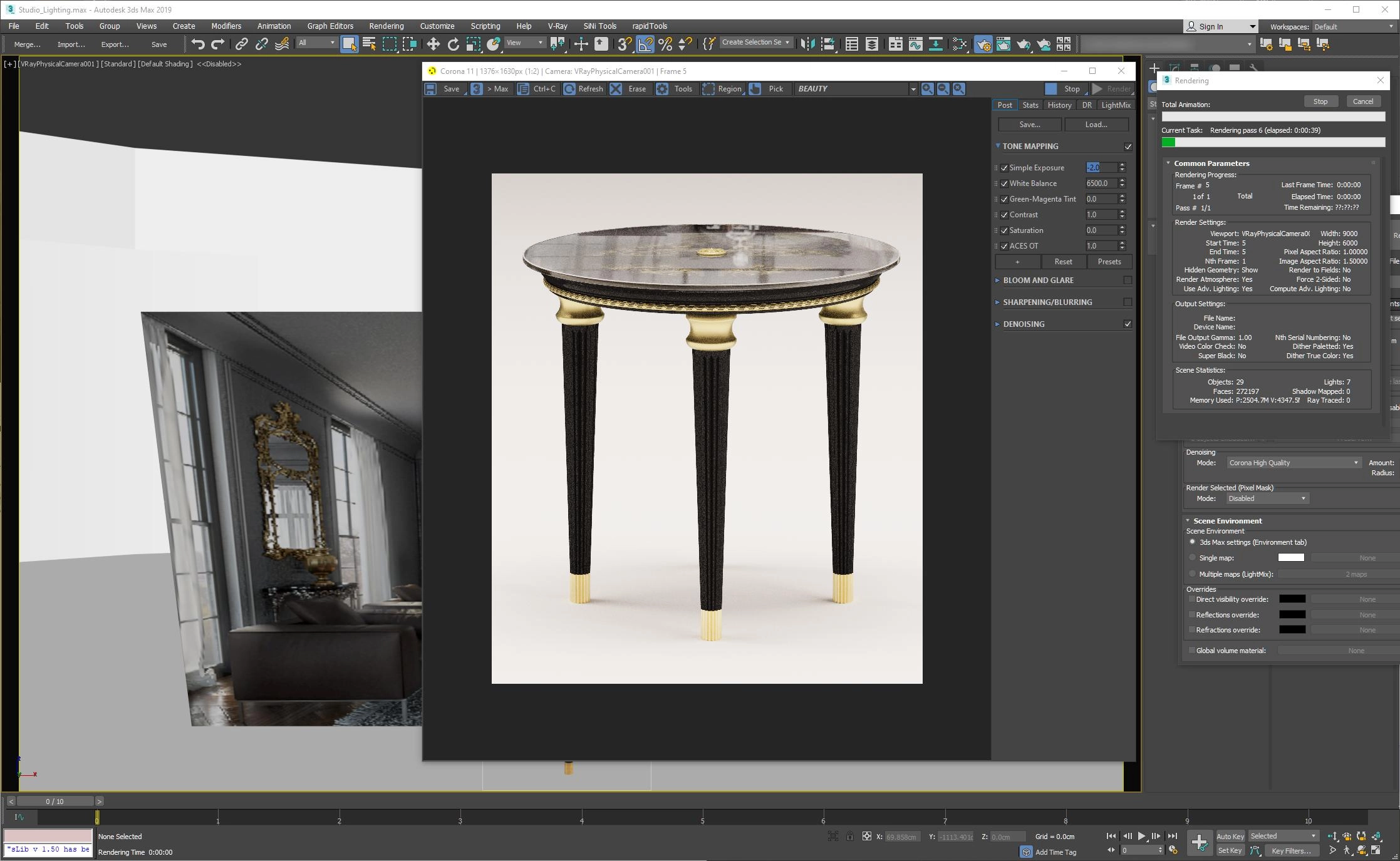Disable the Denoising checkbox

[1128, 324]
